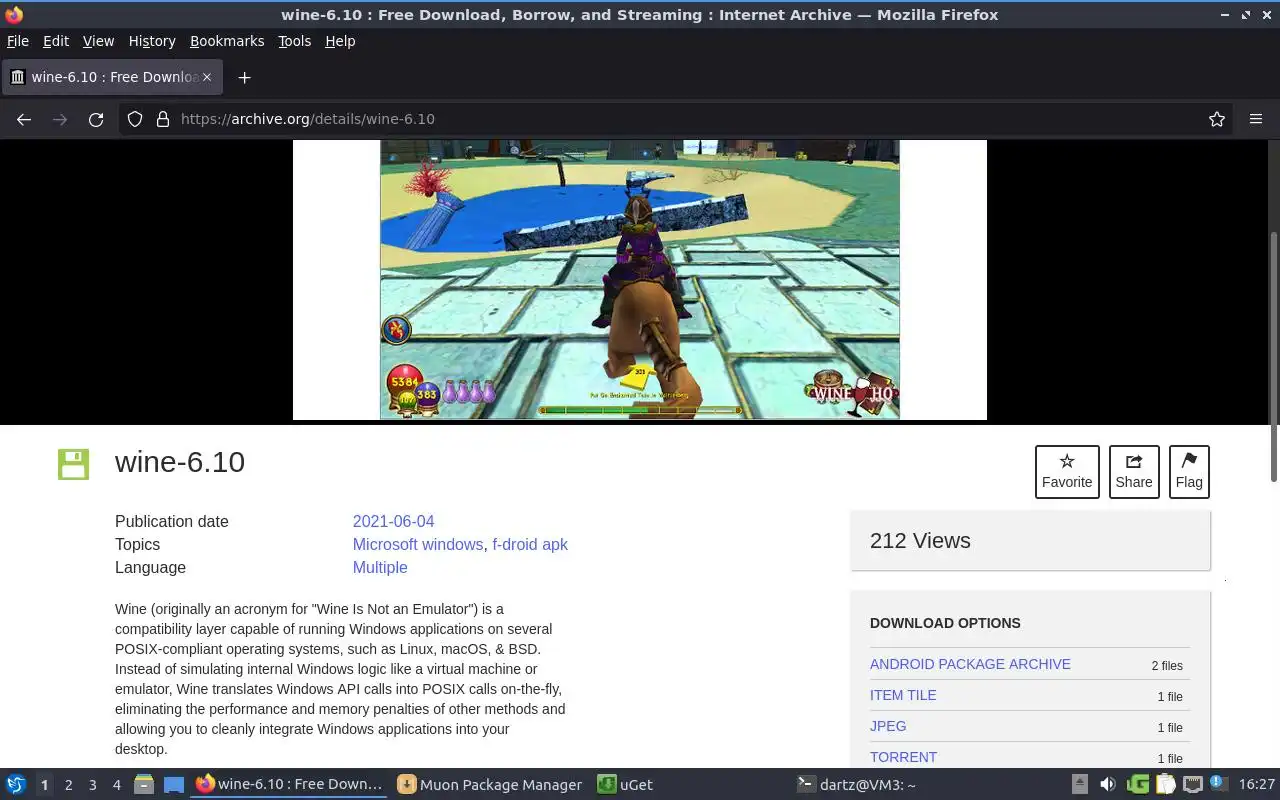
Task: Select the wine-6.10 browser tab
Action: point(112,77)
